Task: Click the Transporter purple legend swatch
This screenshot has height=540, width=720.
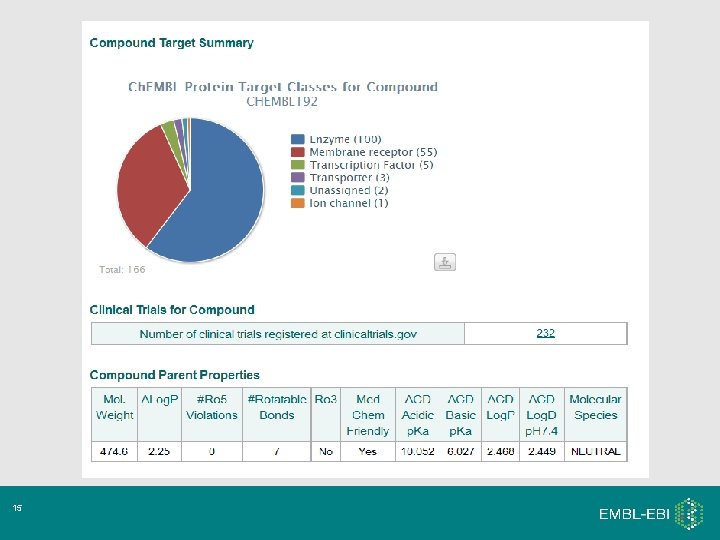Action: pyautogui.click(x=298, y=177)
